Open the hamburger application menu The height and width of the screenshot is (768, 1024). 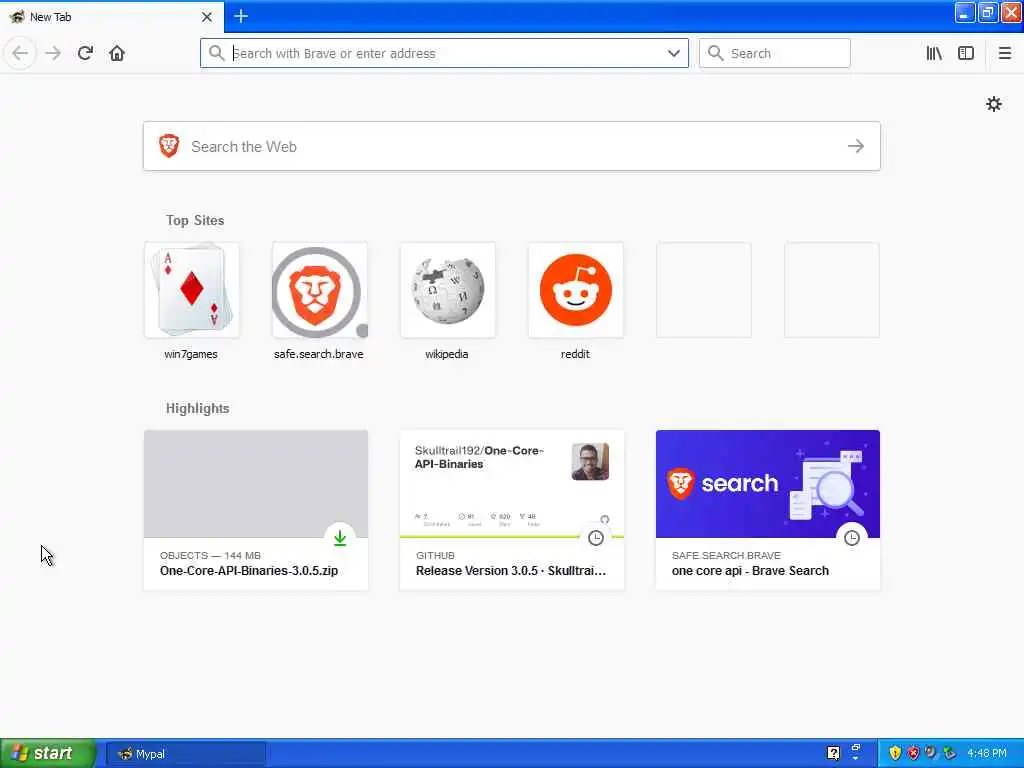pos(1004,53)
